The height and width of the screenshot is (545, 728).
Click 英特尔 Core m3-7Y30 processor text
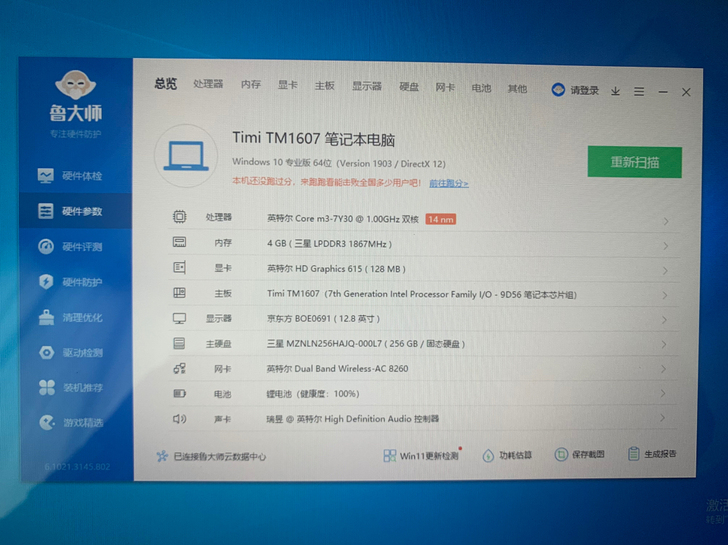343,218
